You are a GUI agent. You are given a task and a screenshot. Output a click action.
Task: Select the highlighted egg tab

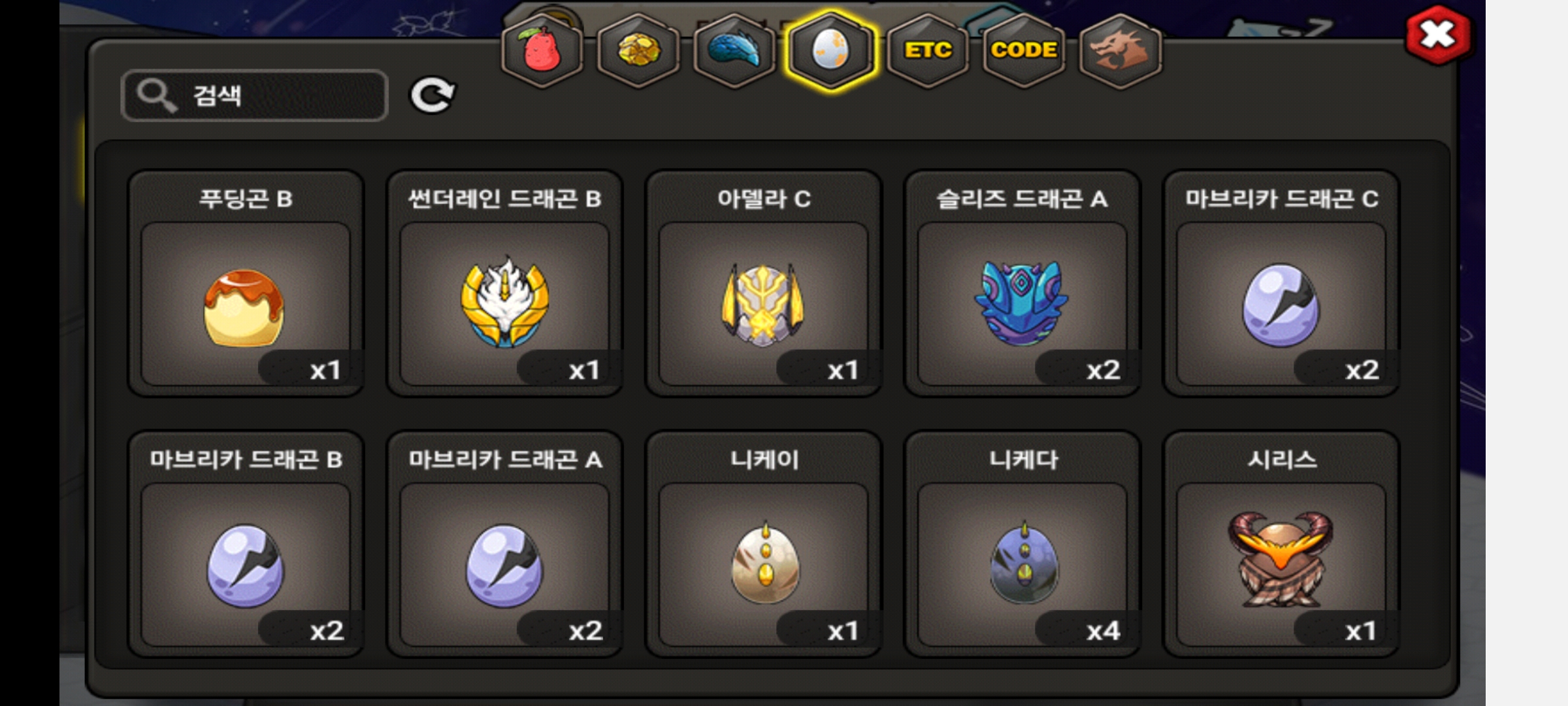pos(830,50)
